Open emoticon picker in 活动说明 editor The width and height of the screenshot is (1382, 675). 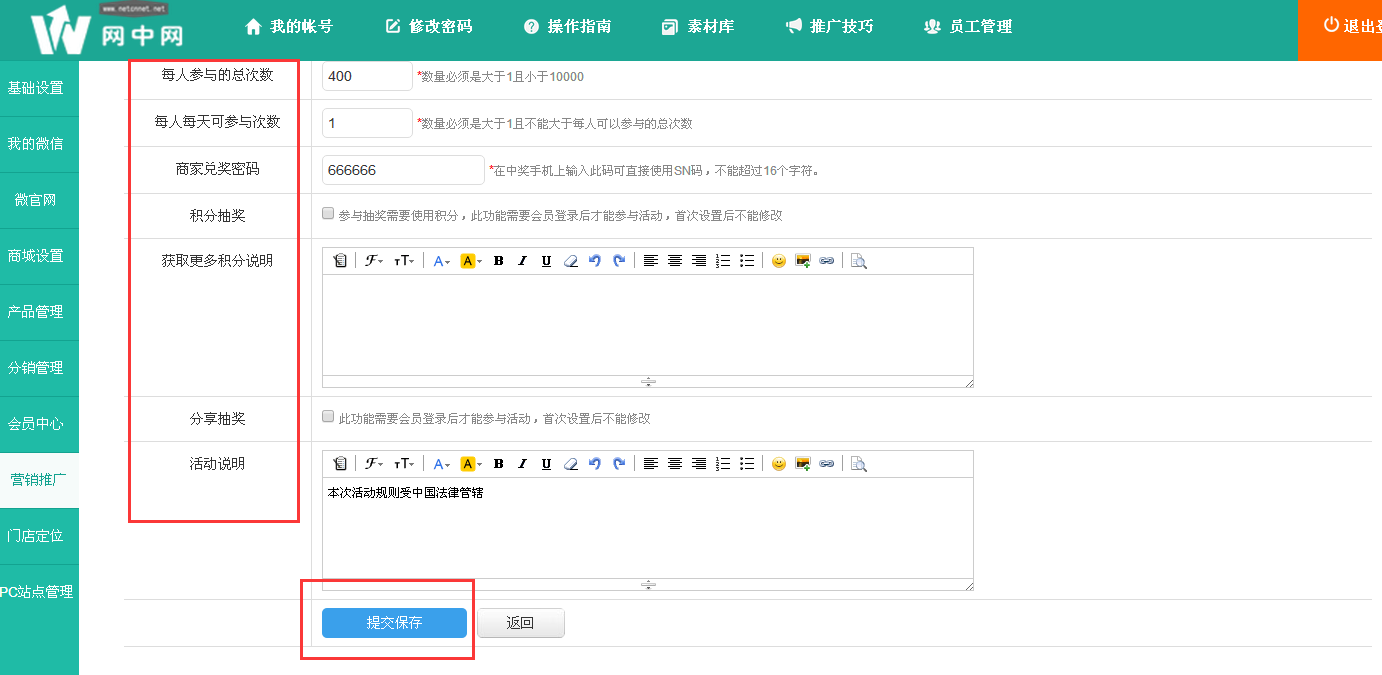(779, 464)
